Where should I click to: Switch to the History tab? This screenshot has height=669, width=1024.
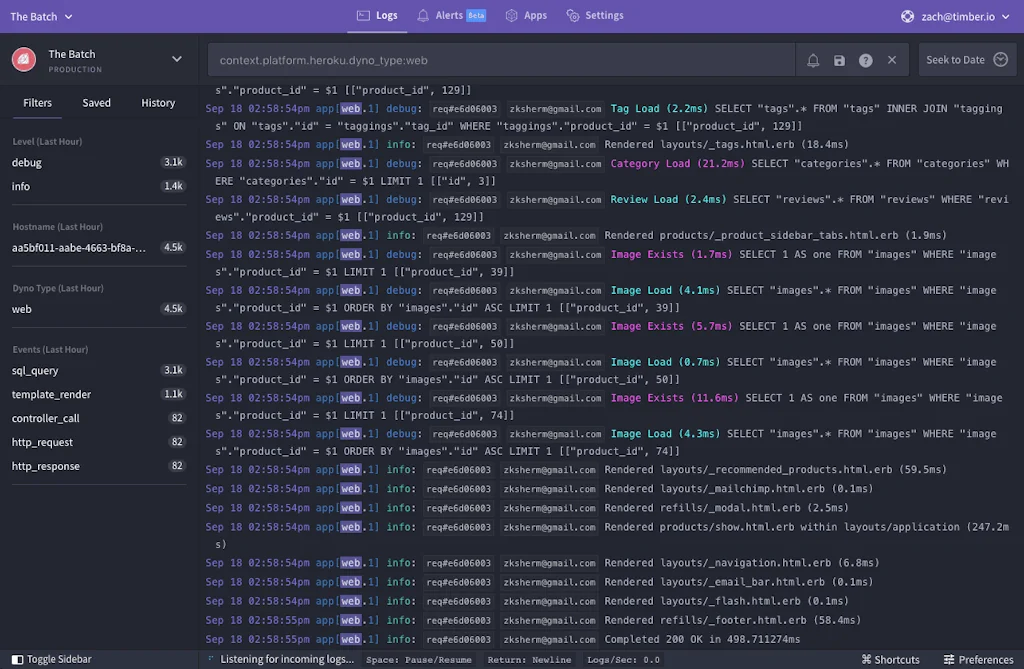point(158,103)
